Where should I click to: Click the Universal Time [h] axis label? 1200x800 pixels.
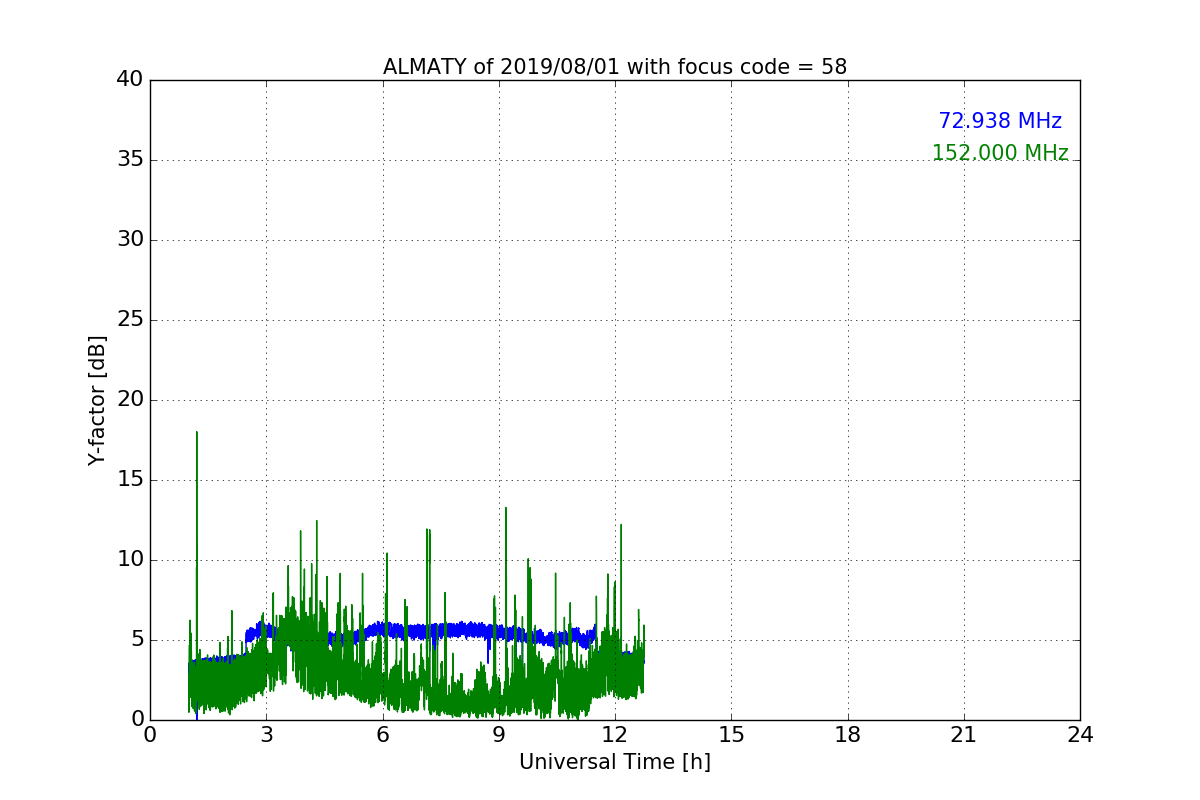[x=615, y=762]
